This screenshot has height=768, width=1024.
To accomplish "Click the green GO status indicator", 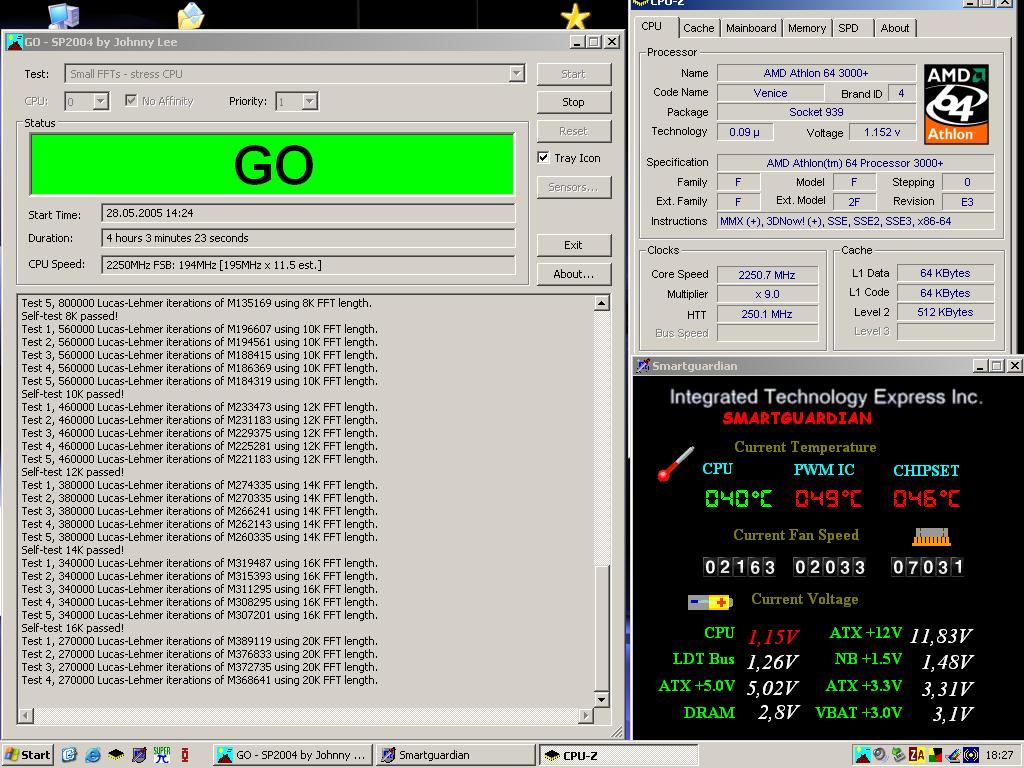I will (272, 164).
